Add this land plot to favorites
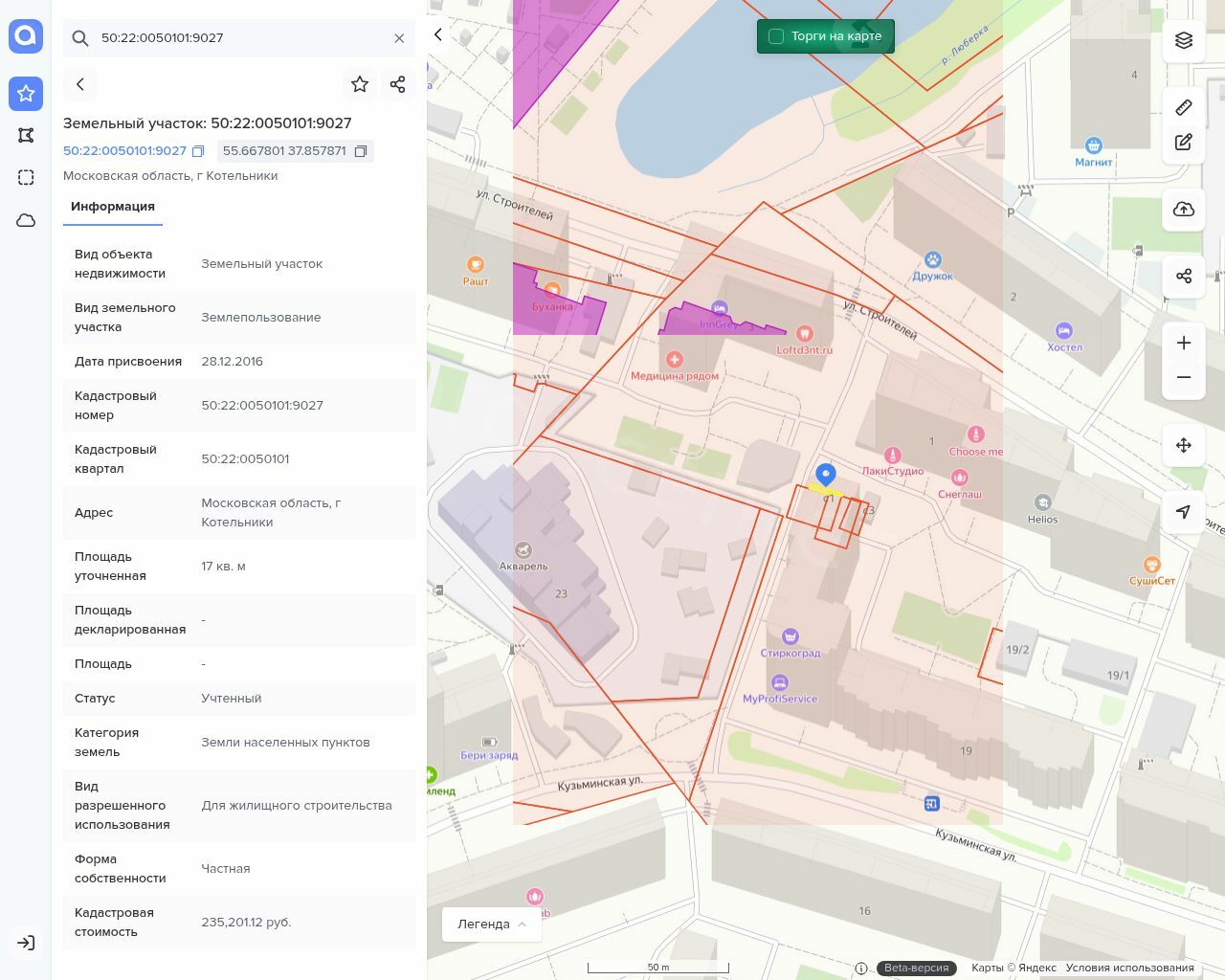Viewport: 1225px width, 980px height. (360, 84)
